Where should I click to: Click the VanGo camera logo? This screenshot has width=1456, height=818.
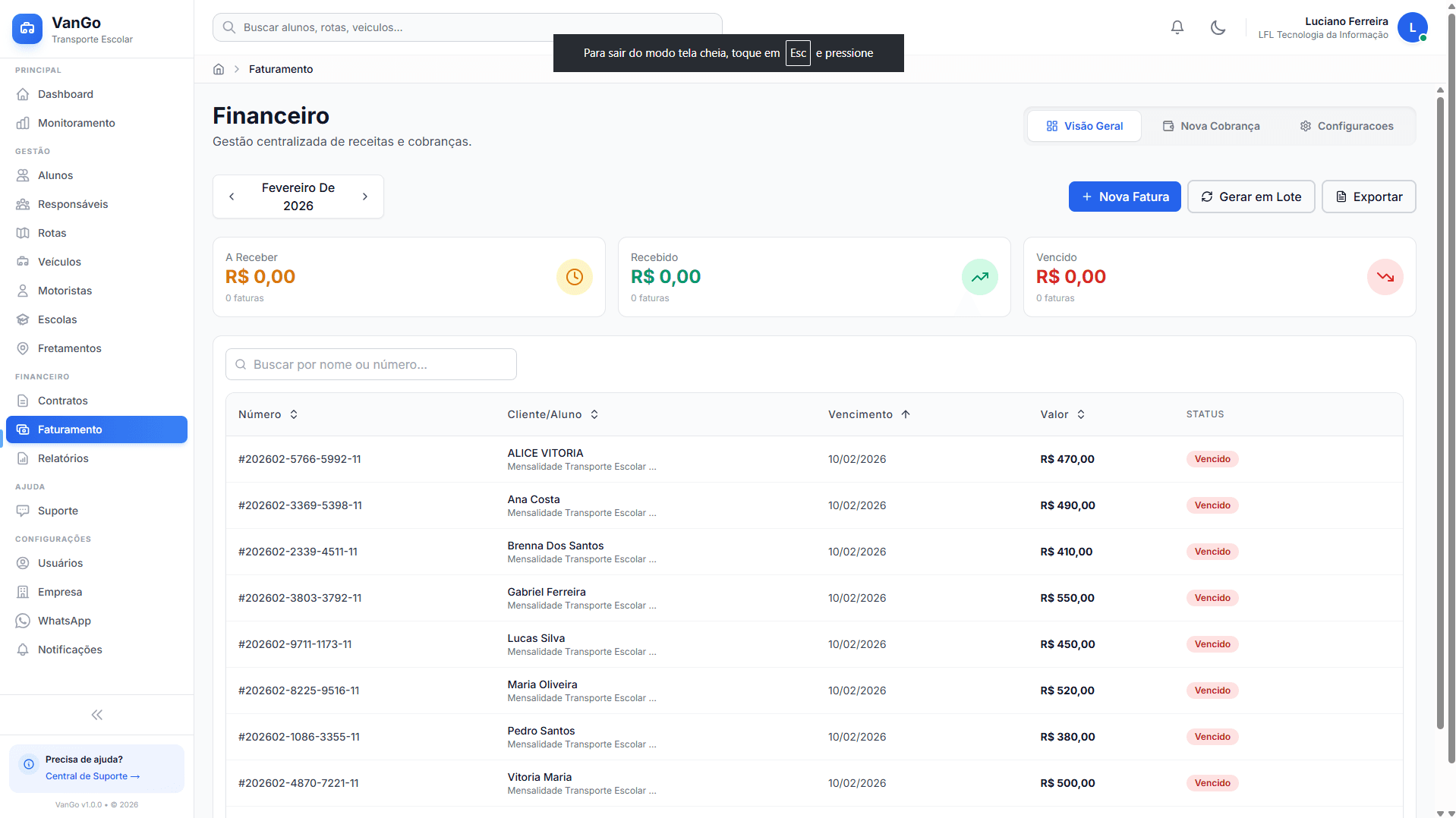26,28
